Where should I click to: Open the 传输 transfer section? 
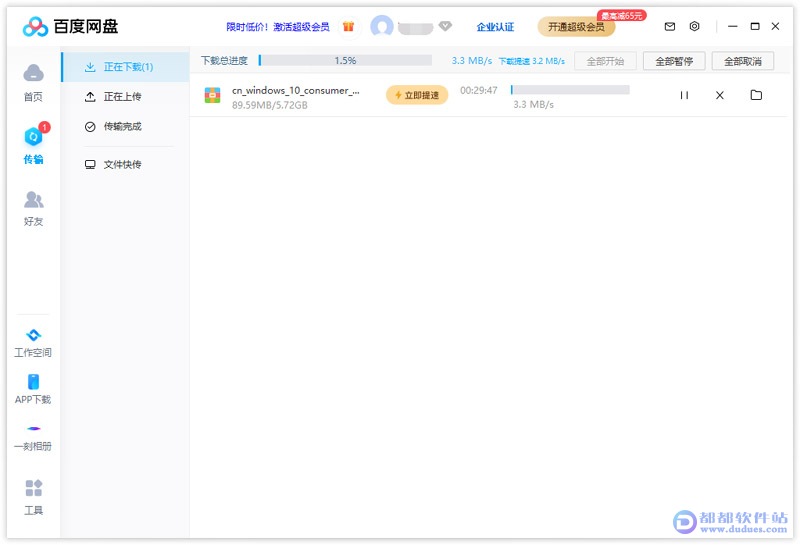(x=34, y=145)
